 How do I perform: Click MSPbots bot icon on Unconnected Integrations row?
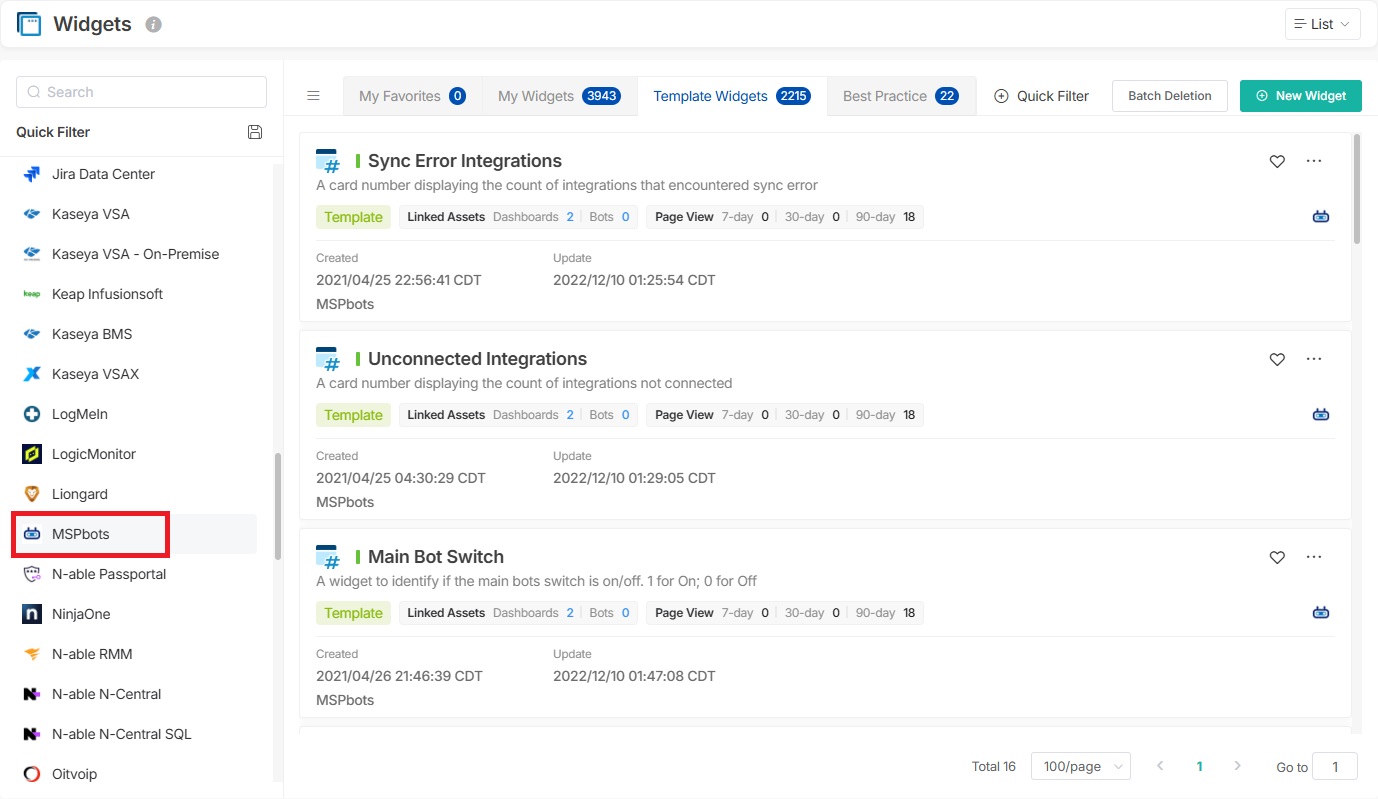click(1321, 414)
